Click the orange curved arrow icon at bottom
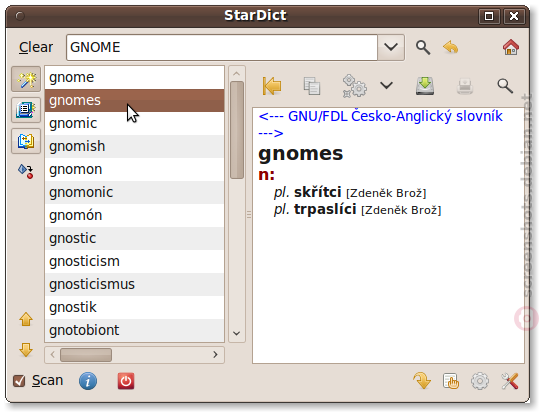 click(422, 381)
